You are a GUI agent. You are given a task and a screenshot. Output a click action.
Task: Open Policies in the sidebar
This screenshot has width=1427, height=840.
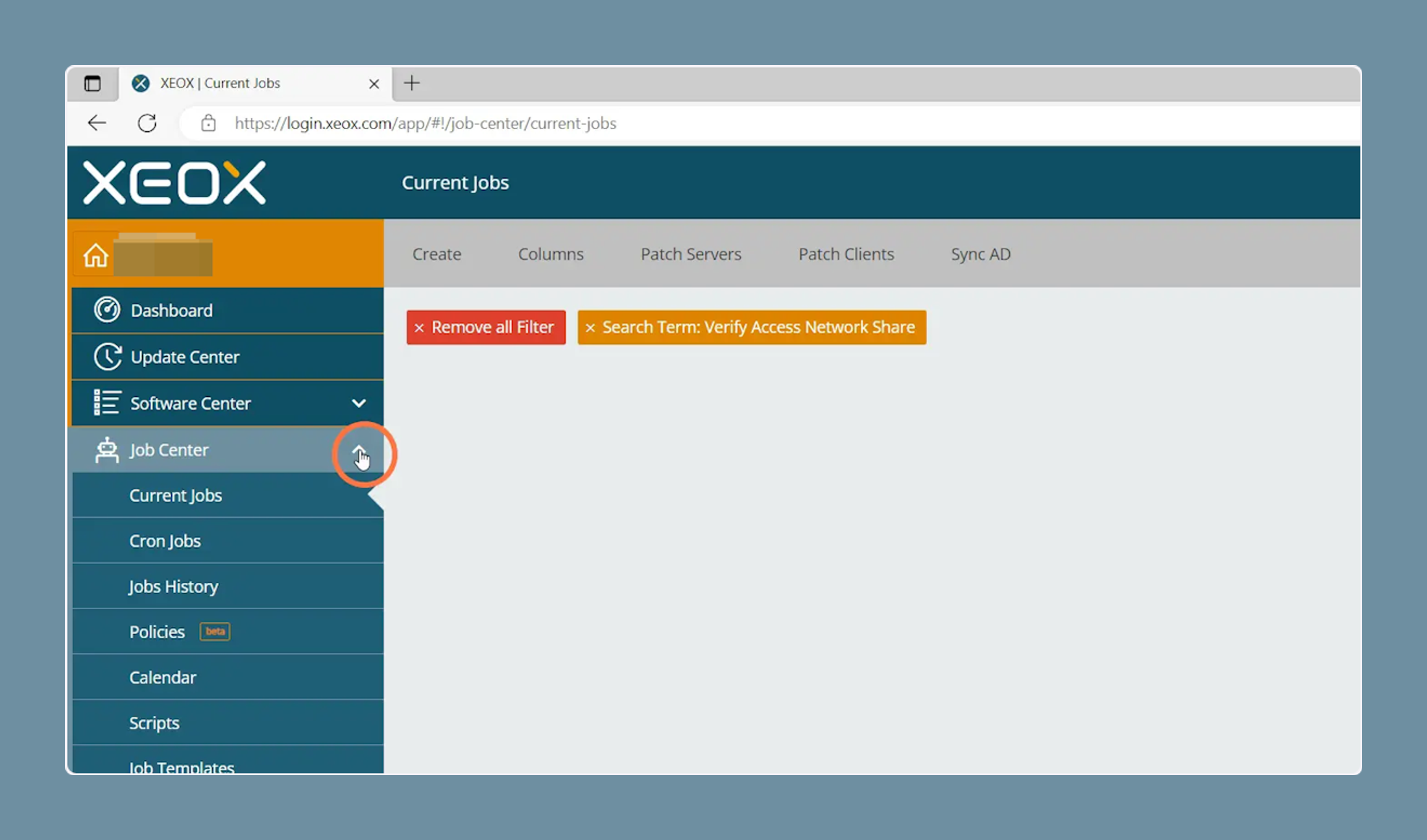pyautogui.click(x=228, y=631)
